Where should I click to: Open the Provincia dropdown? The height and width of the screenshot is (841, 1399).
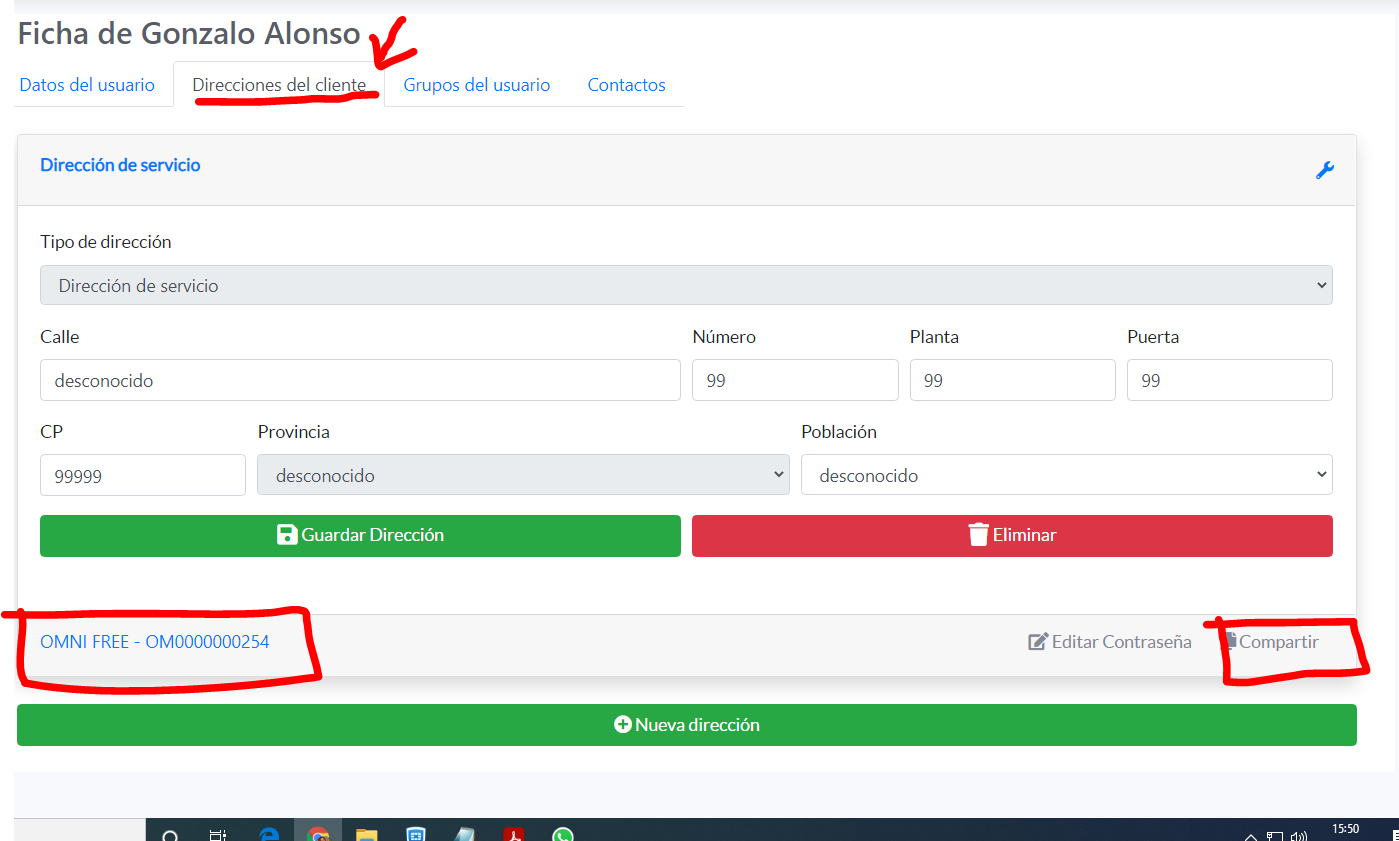pyautogui.click(x=523, y=475)
